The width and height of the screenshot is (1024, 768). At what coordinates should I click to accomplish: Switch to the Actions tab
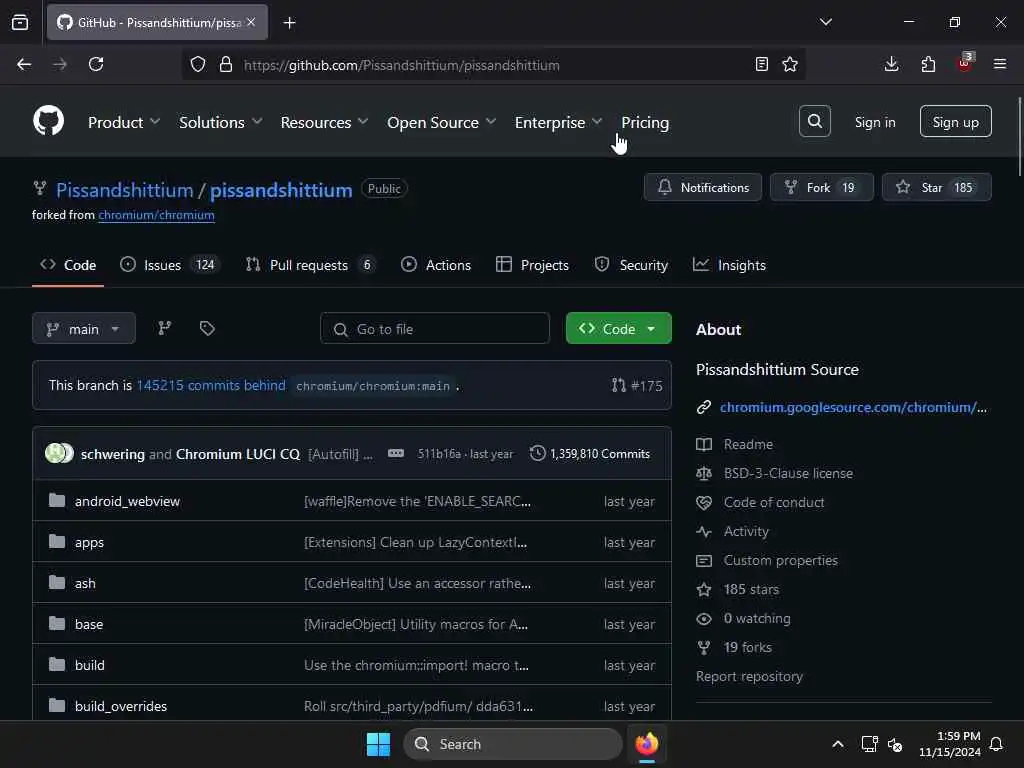436,265
